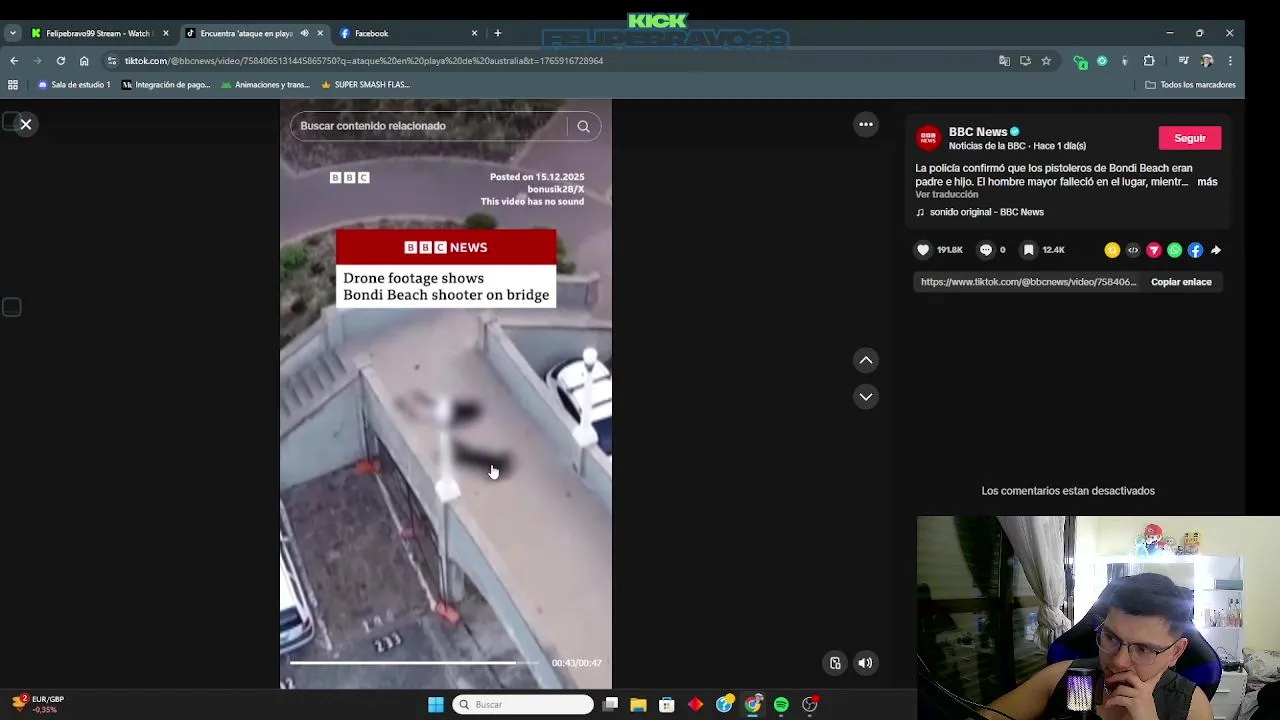
Task: Go back with the browser back arrow
Action: click(x=14, y=61)
